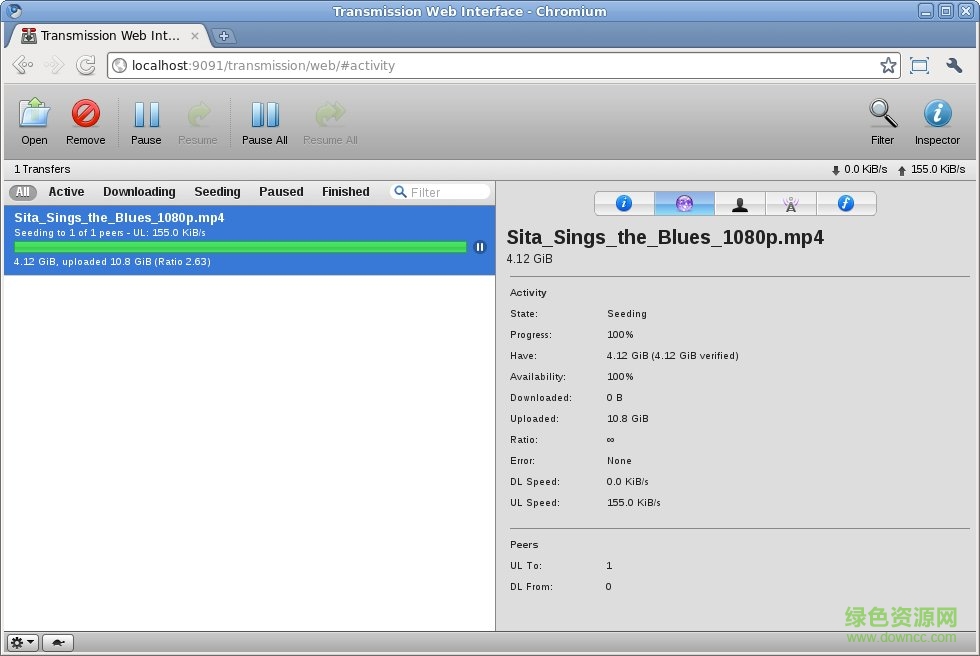
Task: Pause the Sita_Sings_the_Blues torrent
Action: (x=479, y=247)
